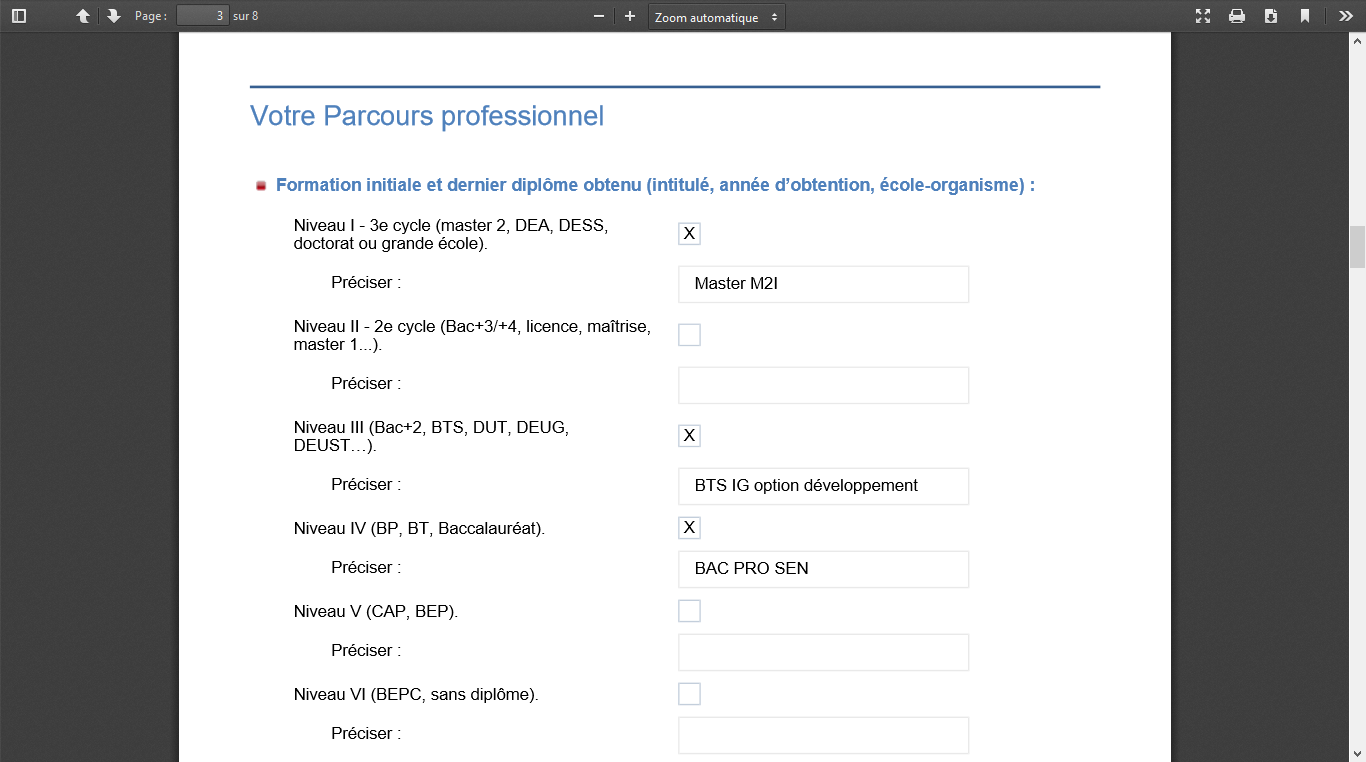This screenshot has height=762, width=1366.
Task: Open the tools overflow menu
Action: [x=1346, y=16]
